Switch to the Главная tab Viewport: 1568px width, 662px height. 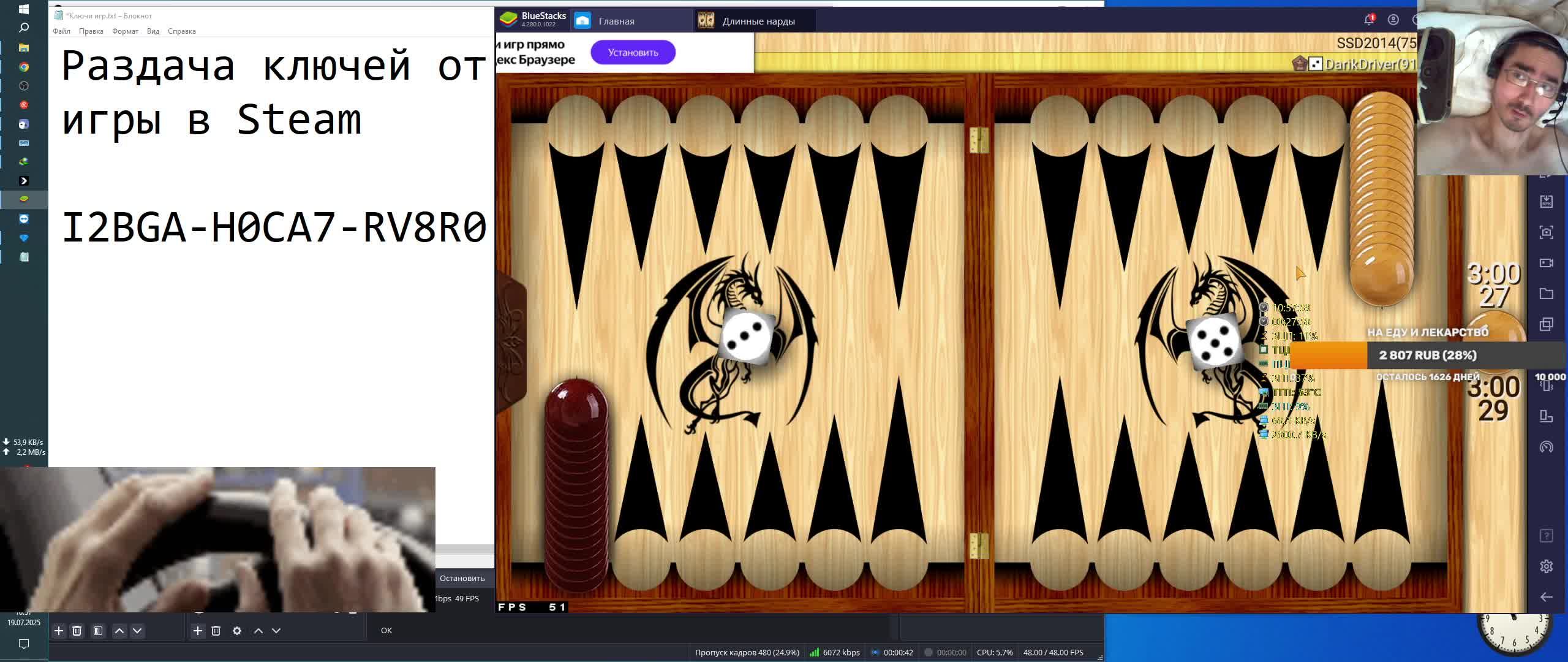point(616,21)
